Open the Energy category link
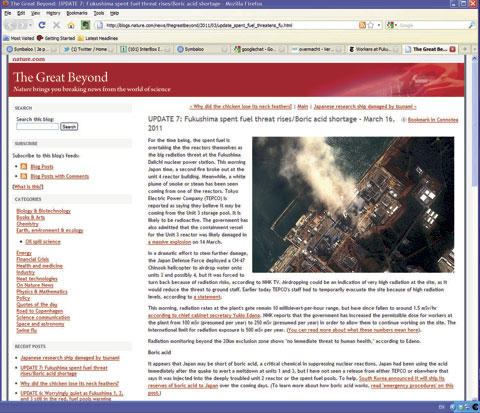480x413 pixels. (x=24, y=253)
